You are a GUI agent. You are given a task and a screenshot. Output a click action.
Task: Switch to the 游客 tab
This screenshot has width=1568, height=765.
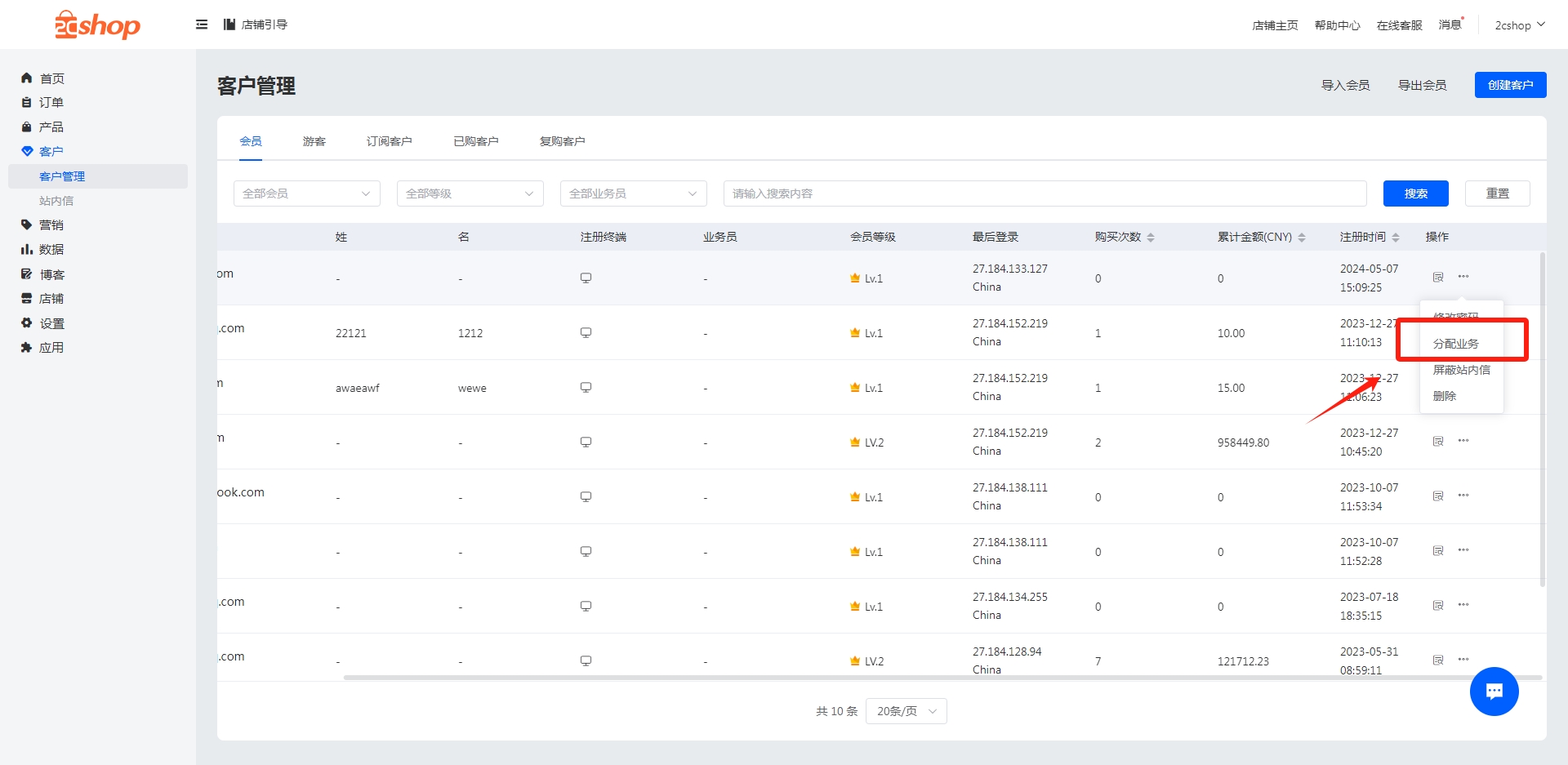314,141
